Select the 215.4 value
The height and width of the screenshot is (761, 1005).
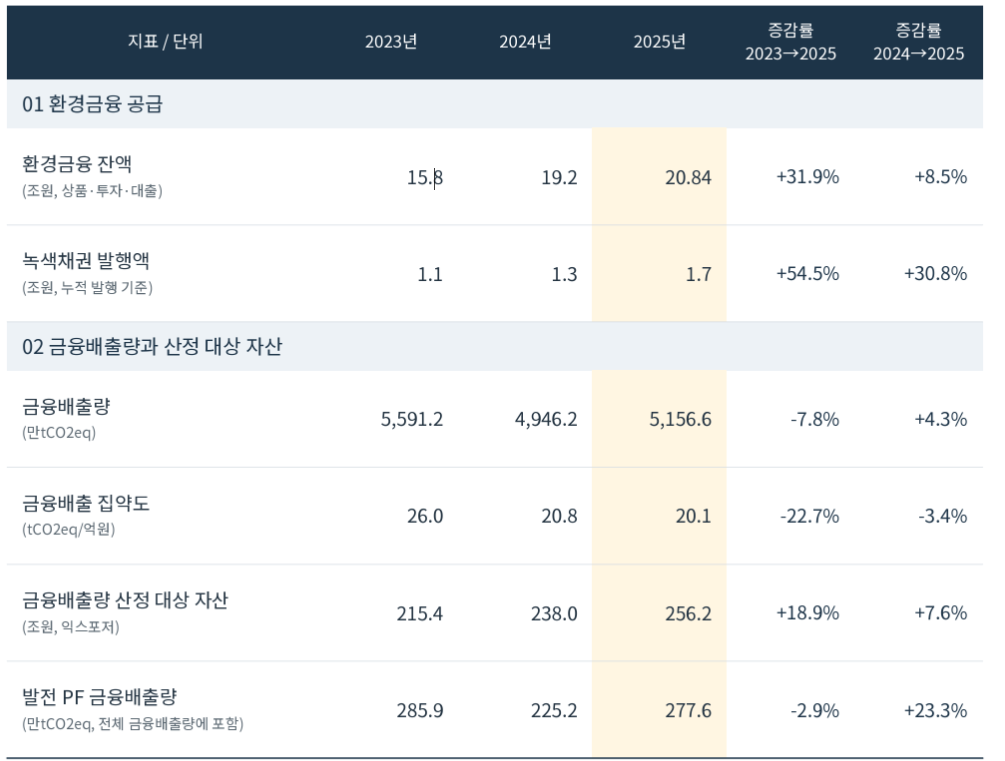420,614
